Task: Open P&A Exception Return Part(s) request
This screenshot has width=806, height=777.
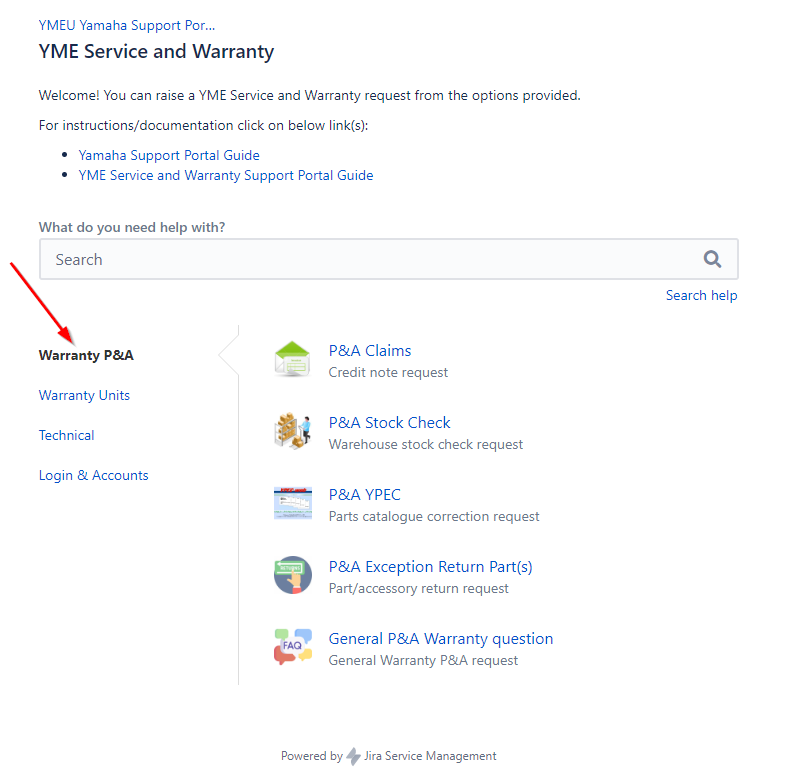Action: 431,566
